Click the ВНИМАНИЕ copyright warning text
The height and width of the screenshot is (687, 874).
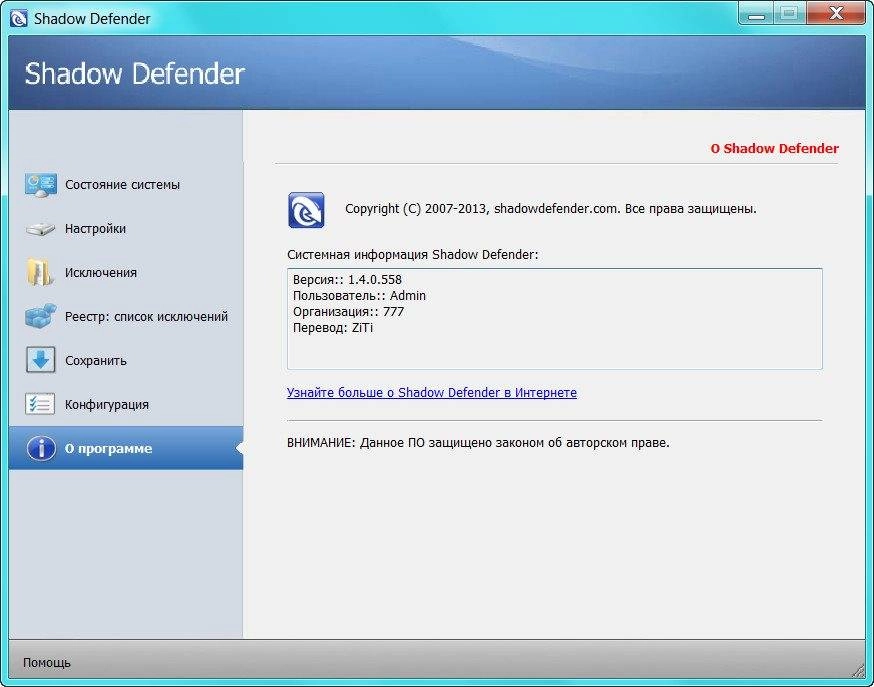pyautogui.click(x=478, y=443)
